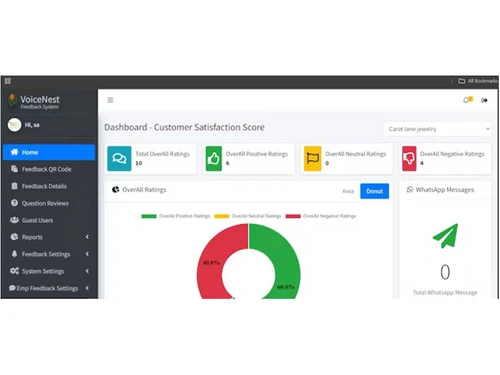Click the OverAll Neutral Ratings label
The height and width of the screenshot is (375, 500).
click(x=356, y=154)
